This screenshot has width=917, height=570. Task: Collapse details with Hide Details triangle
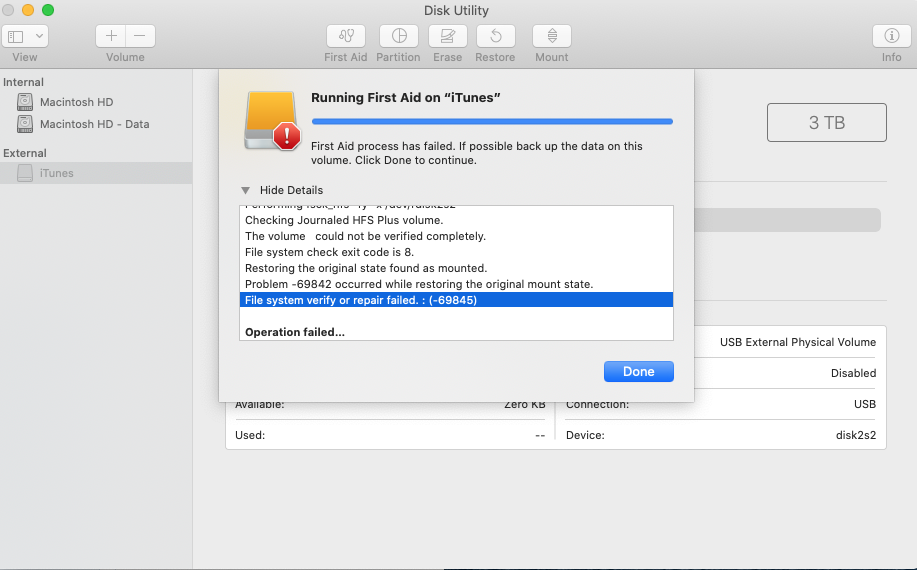(246, 191)
